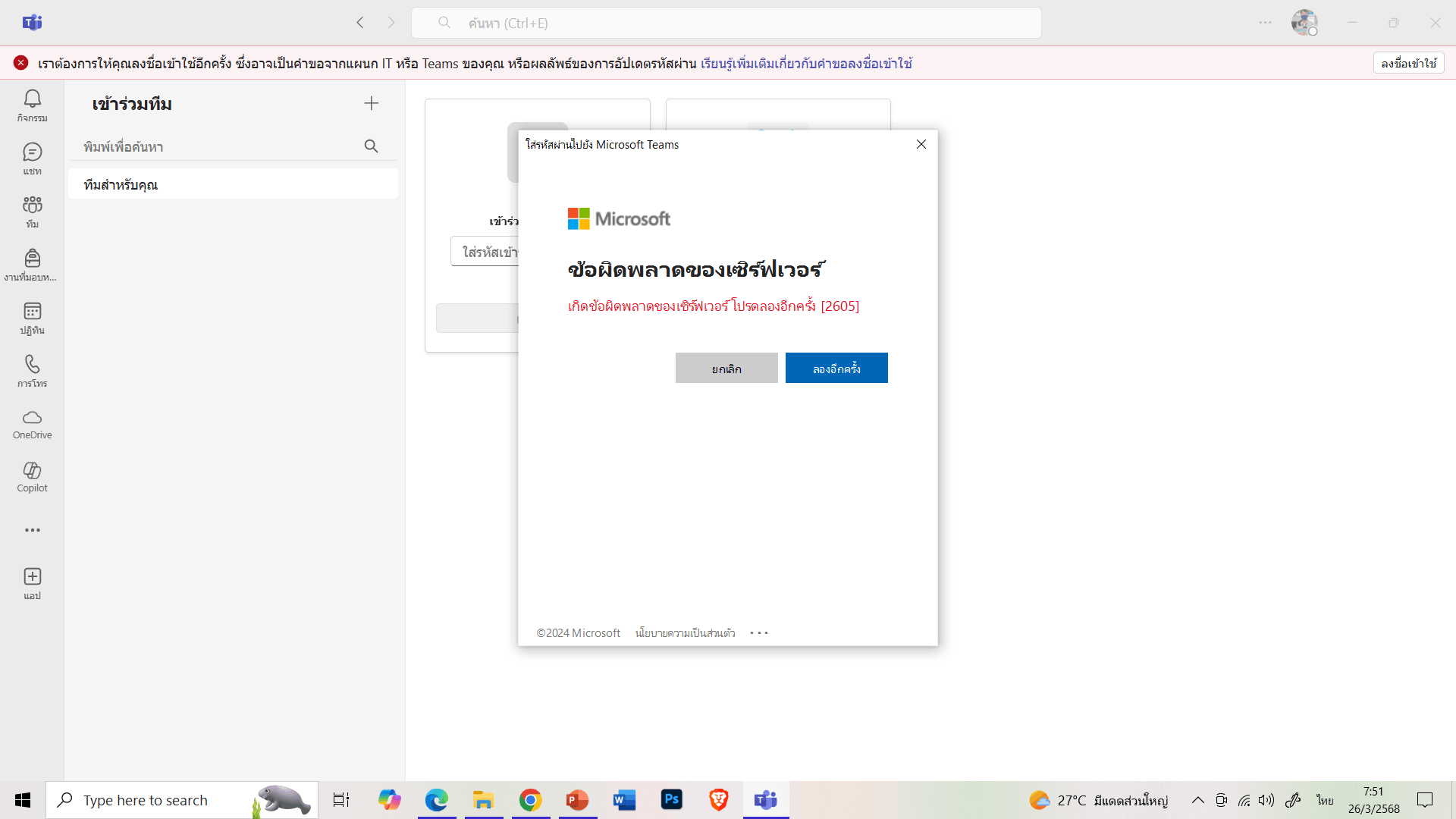
Task: Open settings and more ellipsis in title bar
Action: (x=1265, y=23)
